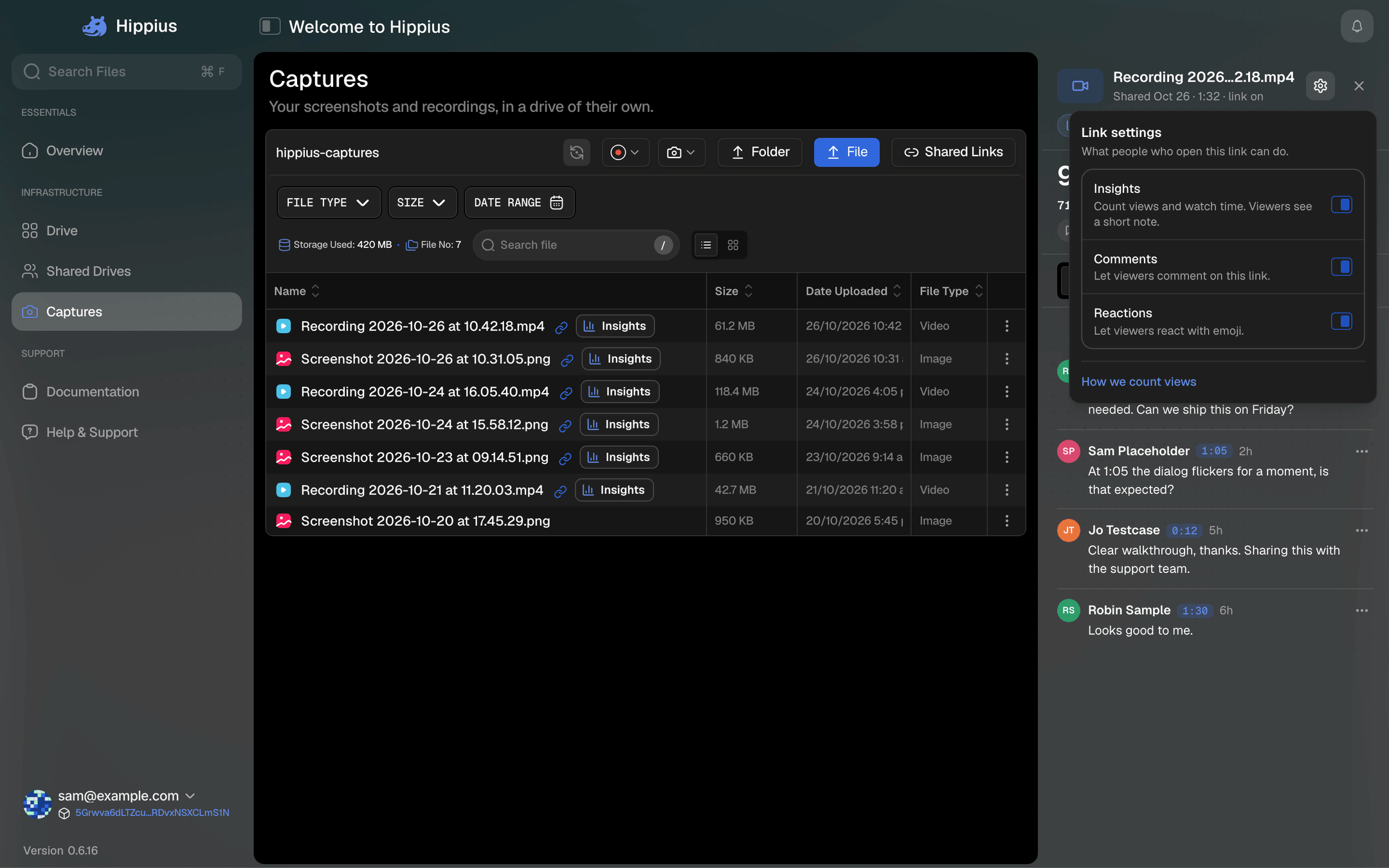Open FILE TYPE filter dropdown

[329, 203]
